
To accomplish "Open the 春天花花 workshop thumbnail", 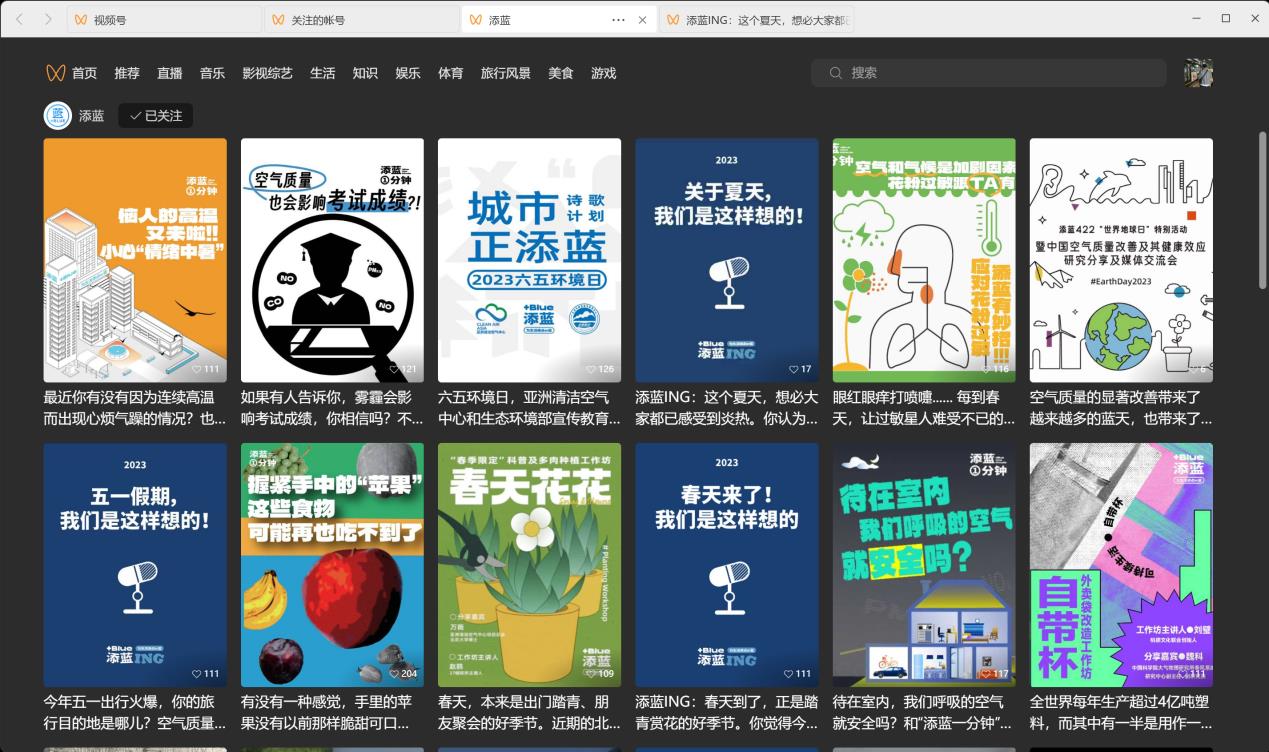I will (529, 565).
